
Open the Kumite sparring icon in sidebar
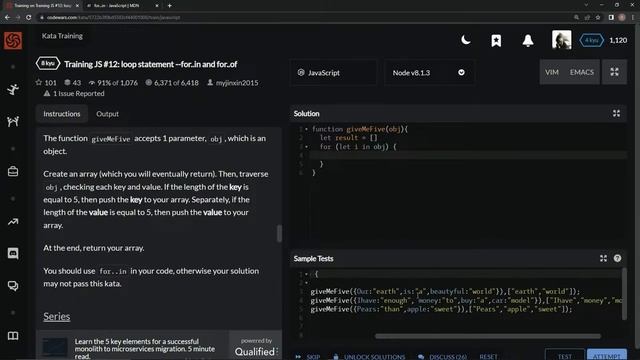click(x=13, y=121)
